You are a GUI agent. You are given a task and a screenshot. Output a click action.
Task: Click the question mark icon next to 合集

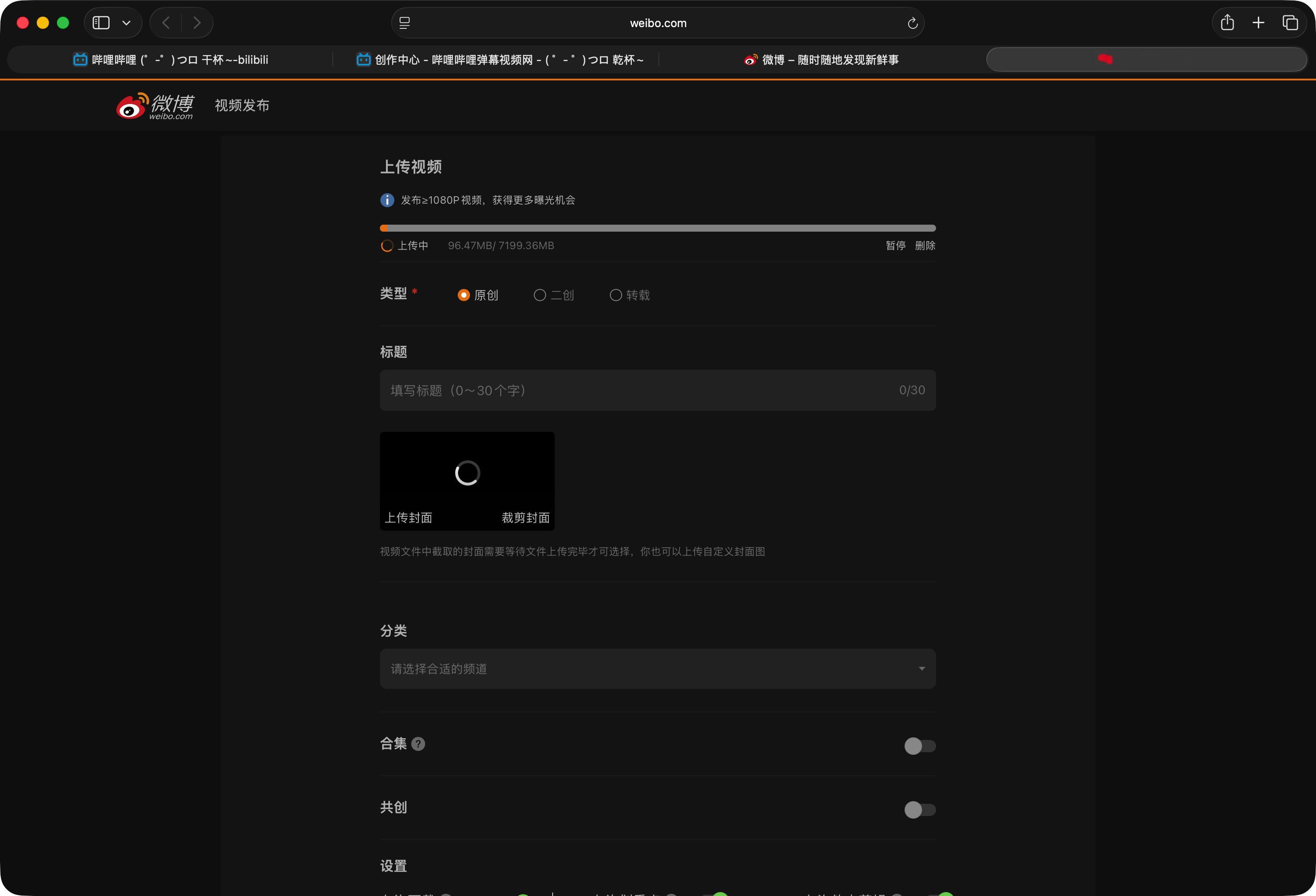[x=418, y=744]
